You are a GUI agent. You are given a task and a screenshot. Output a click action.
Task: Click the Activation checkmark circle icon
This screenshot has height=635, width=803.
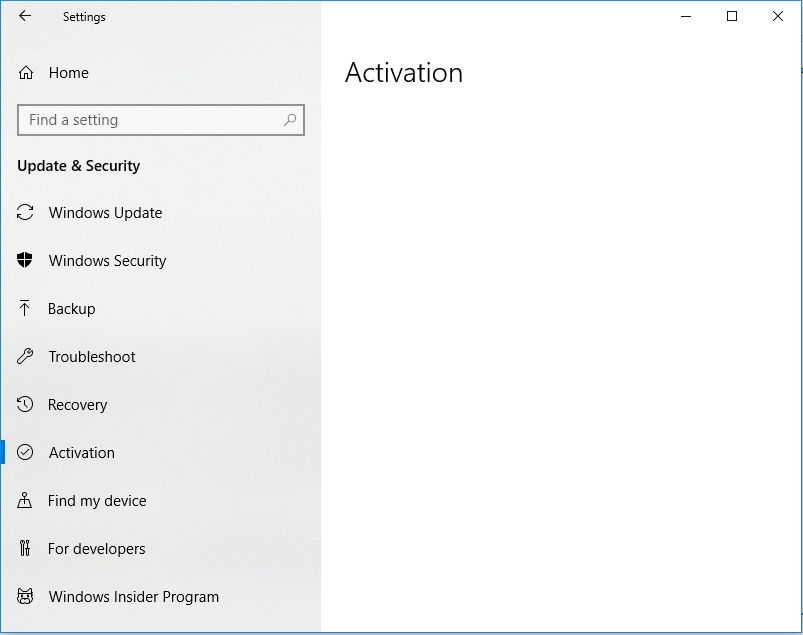tap(25, 453)
